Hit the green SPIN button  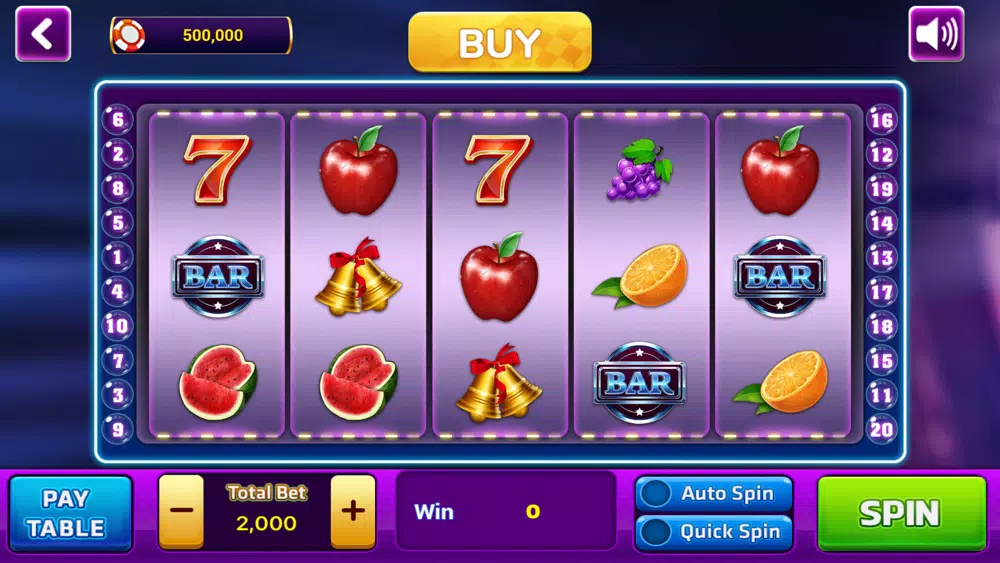point(901,513)
